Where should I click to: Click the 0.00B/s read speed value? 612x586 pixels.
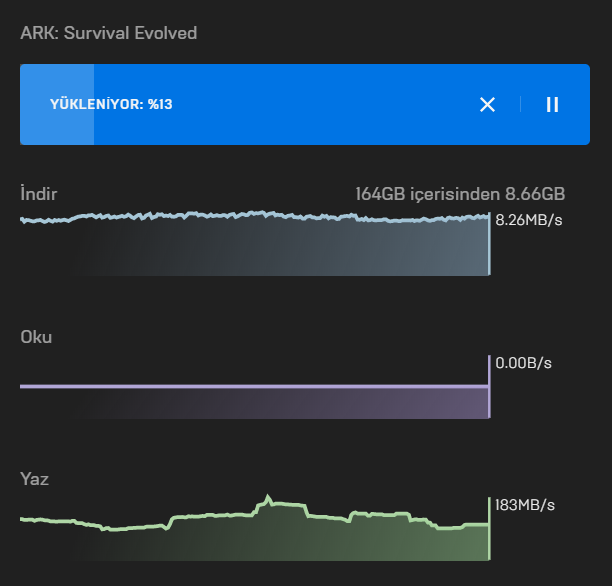click(524, 363)
